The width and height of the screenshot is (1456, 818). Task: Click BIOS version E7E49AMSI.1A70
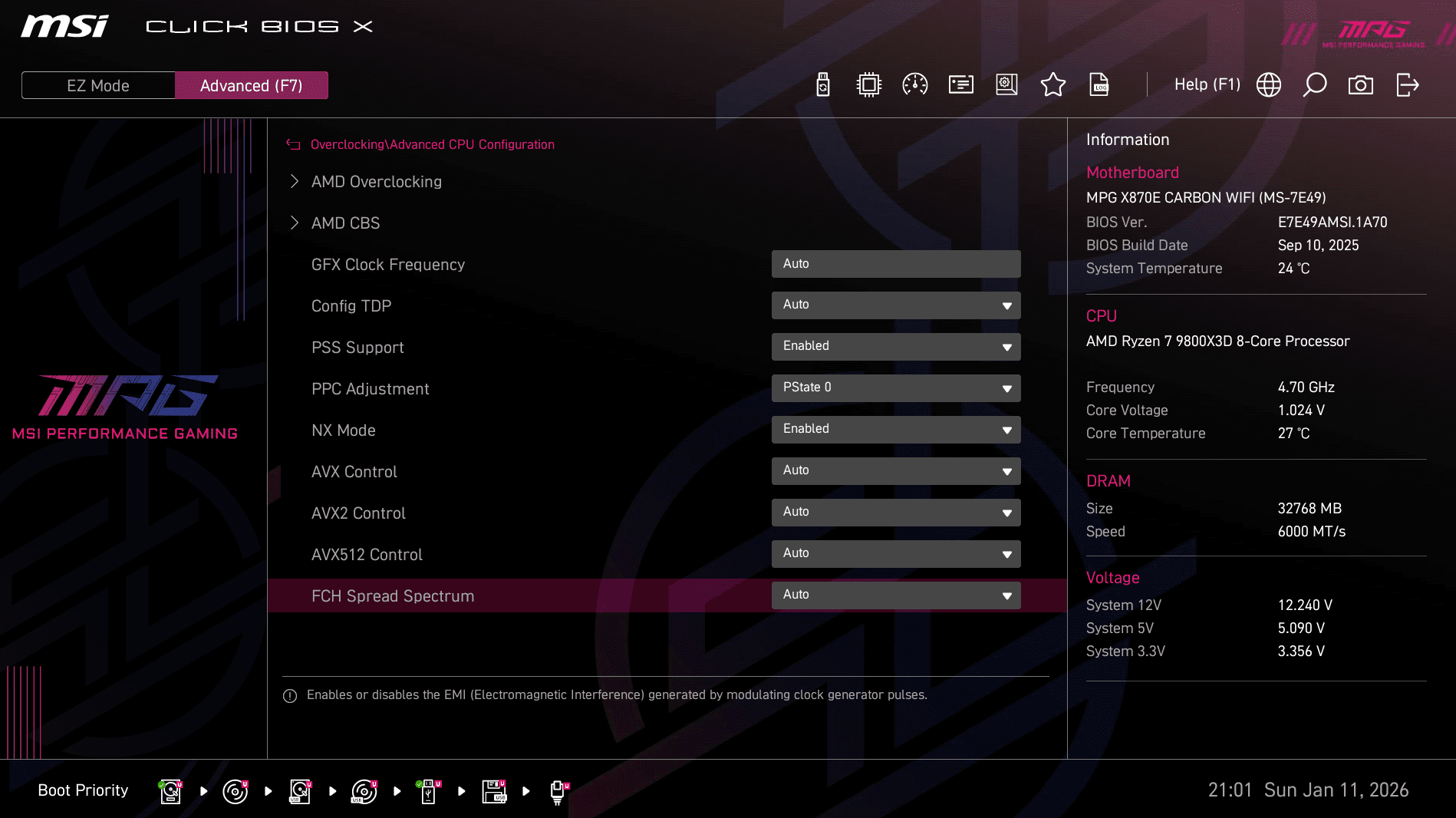(x=1332, y=223)
